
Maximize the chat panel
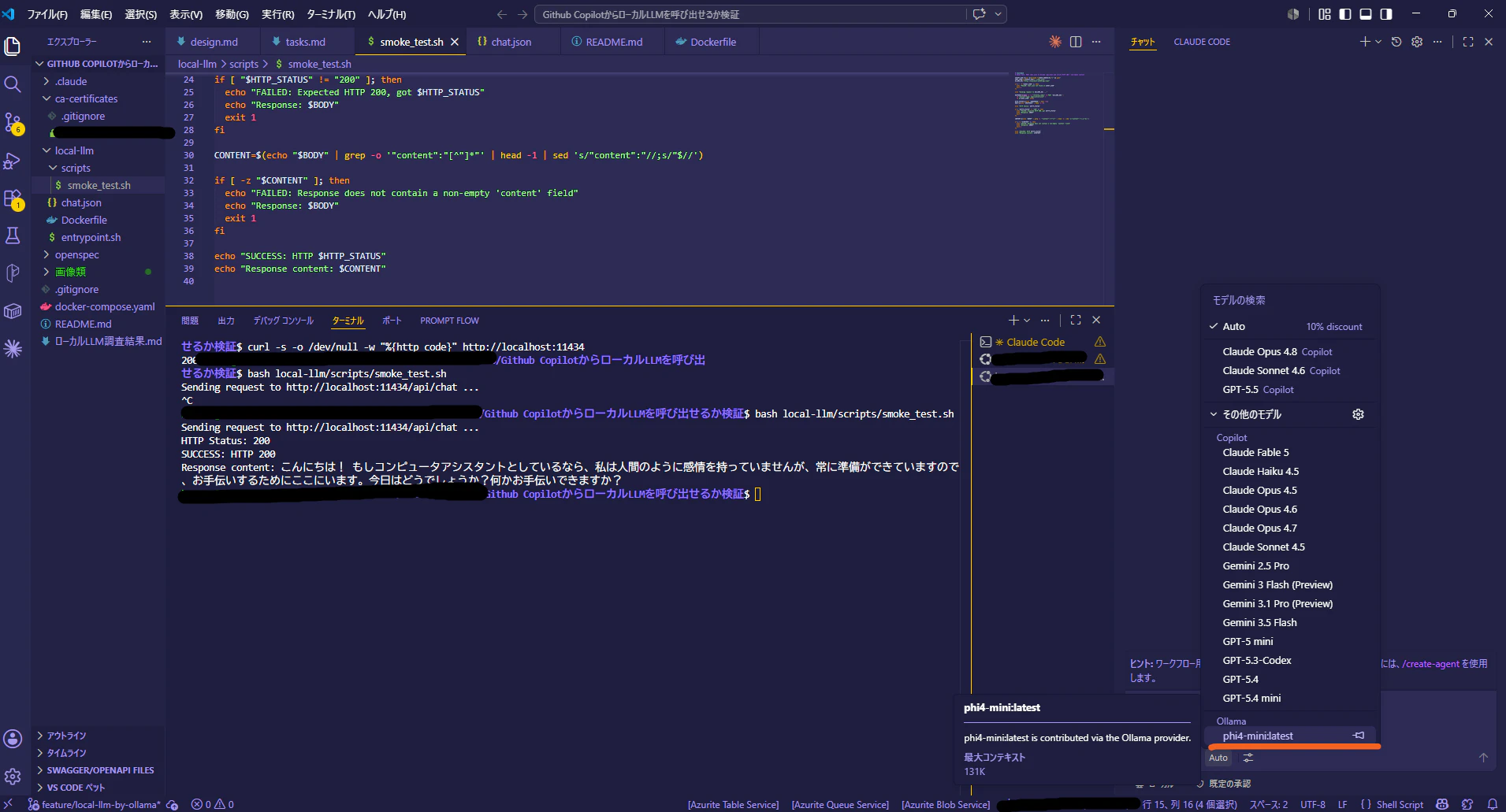point(1468,42)
